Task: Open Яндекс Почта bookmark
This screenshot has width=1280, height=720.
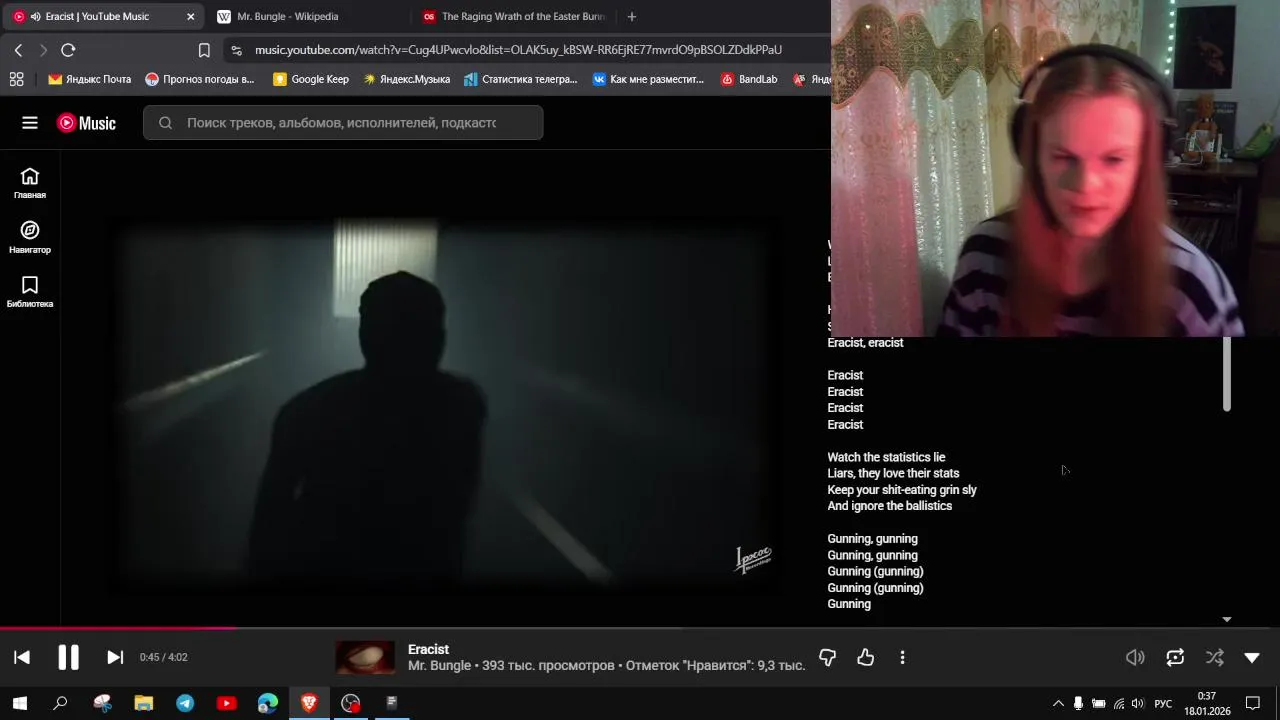Action: [89, 79]
